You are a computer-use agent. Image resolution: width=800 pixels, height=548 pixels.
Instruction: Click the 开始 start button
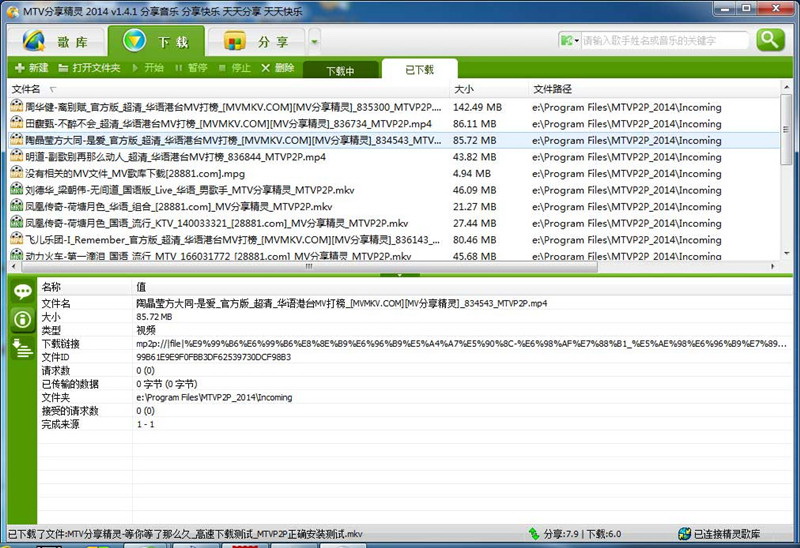(x=147, y=68)
